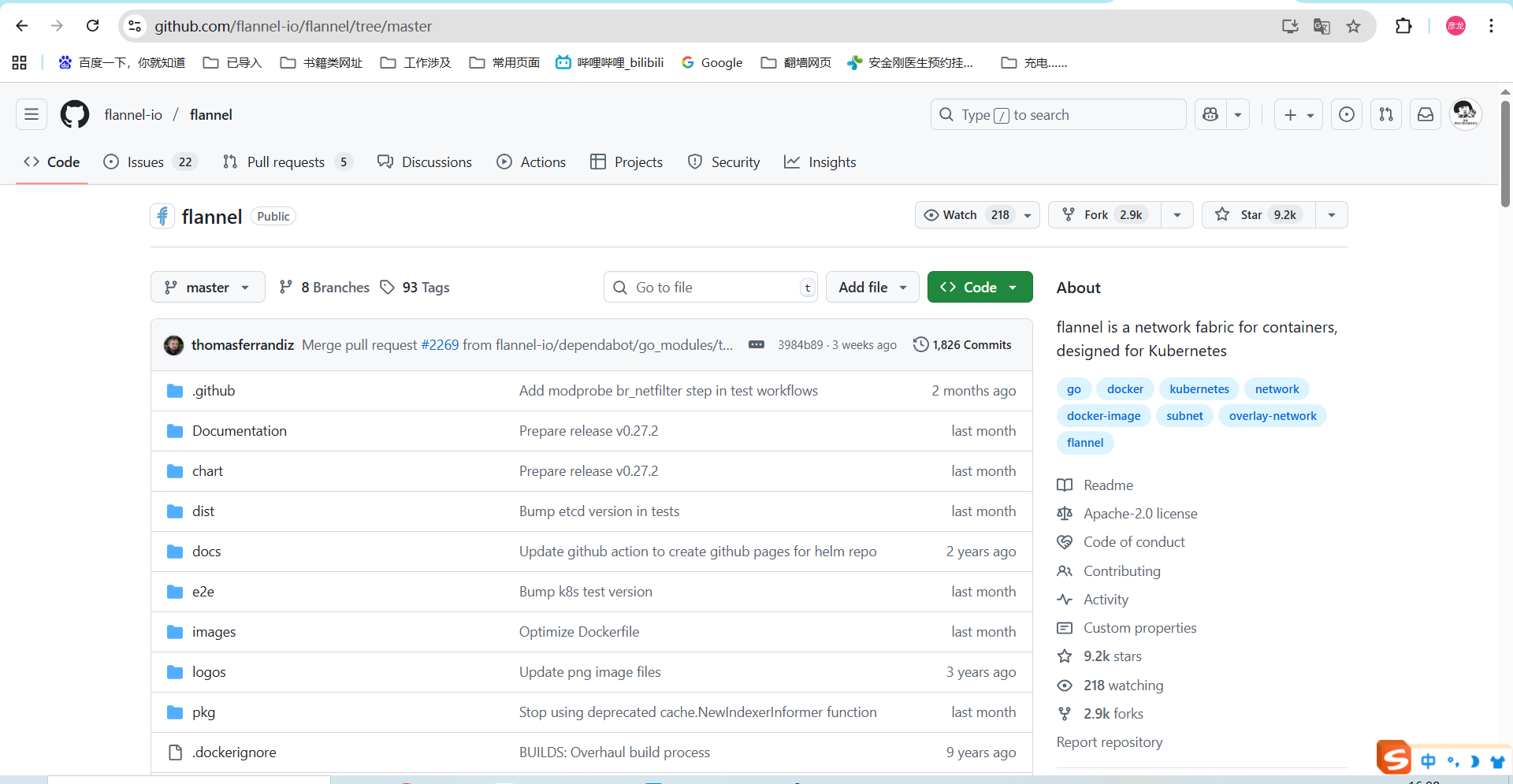The height and width of the screenshot is (784, 1513).
Task: Click the page vertical scrollbar thumb
Action: coord(1505,154)
